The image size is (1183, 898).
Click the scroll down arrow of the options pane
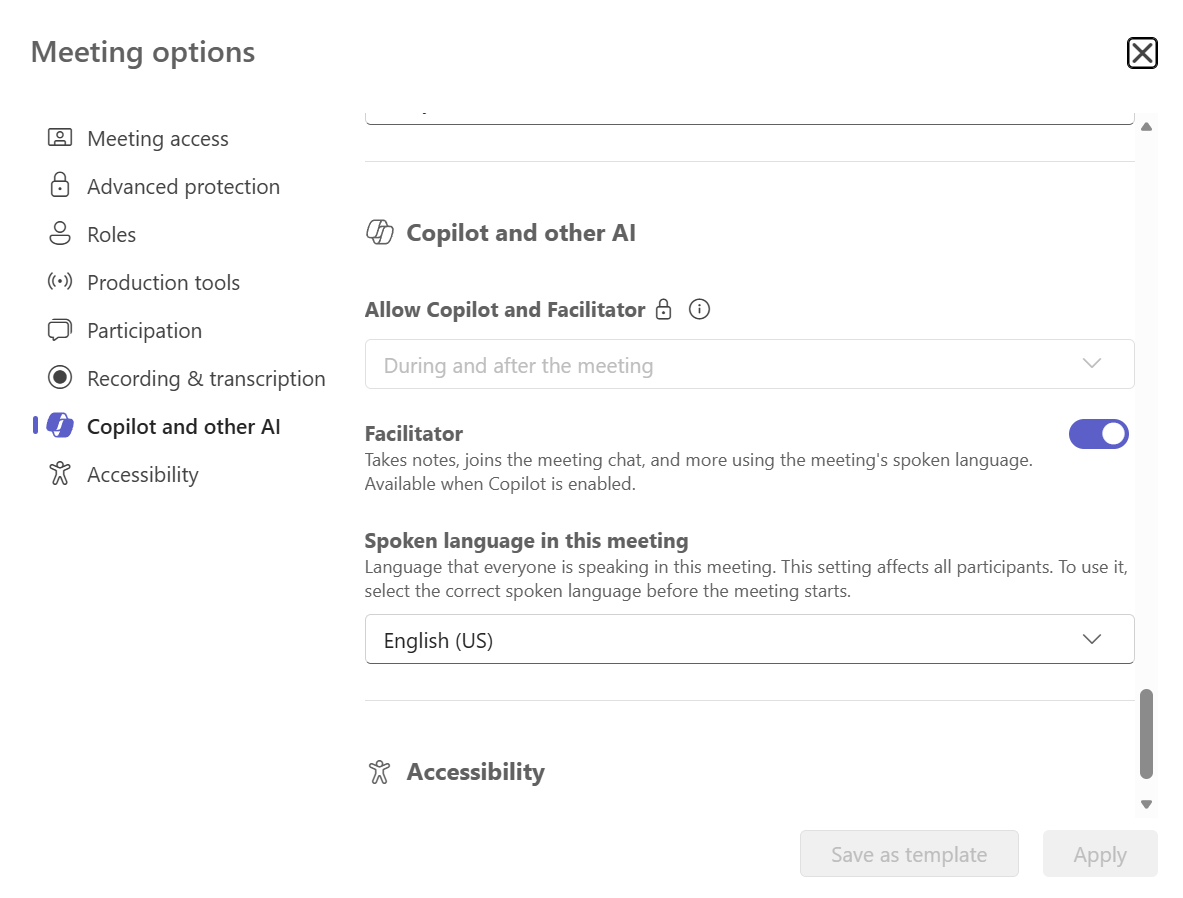(x=1146, y=804)
